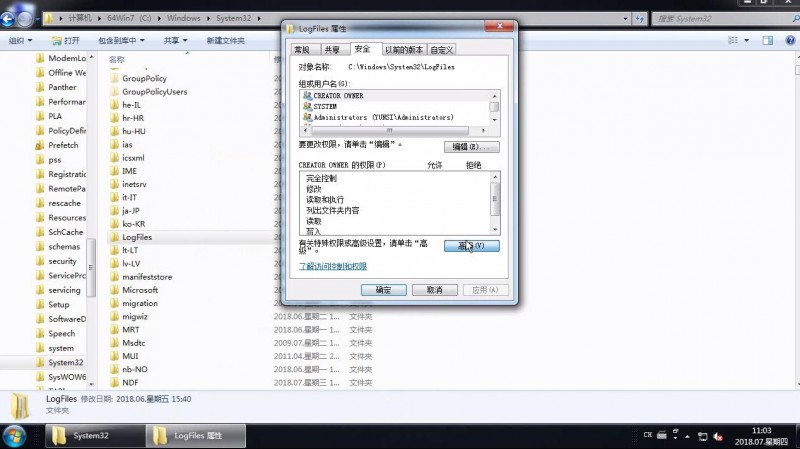The image size is (800, 449).
Task: Toggle the Explorer preview pane icon
Action: (x=768, y=40)
